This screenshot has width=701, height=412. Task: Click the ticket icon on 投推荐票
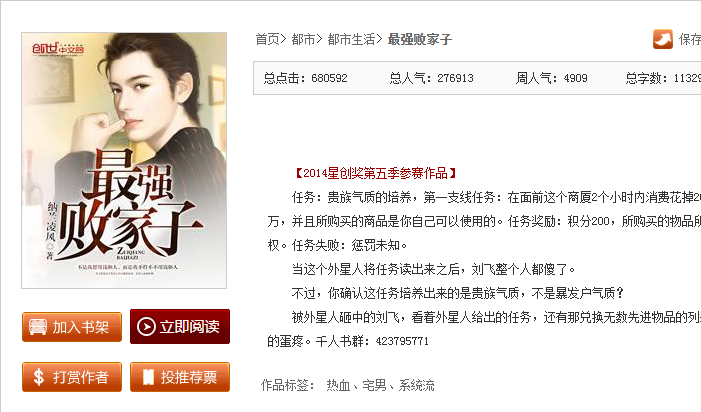pos(148,377)
